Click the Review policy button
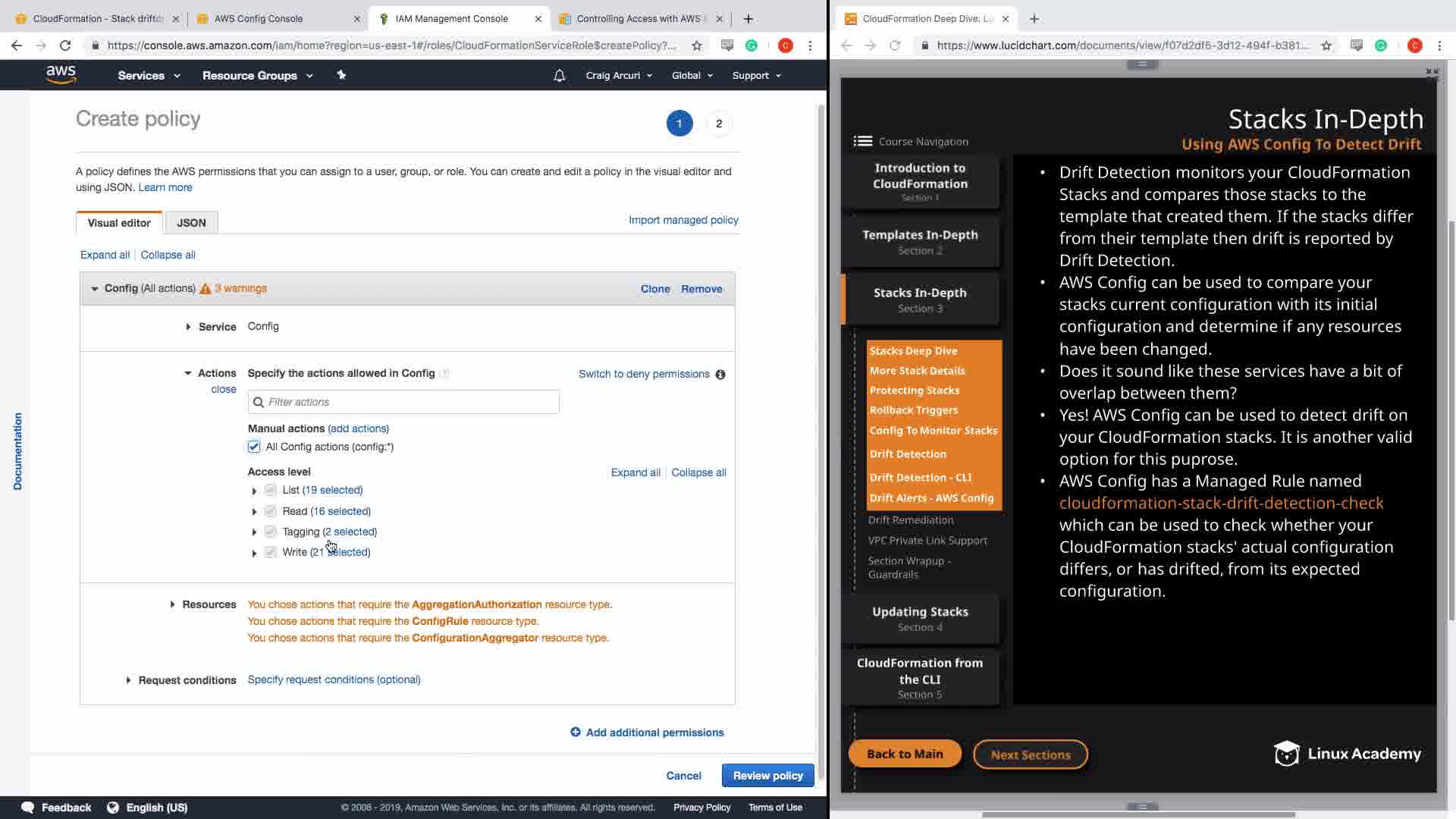Viewport: 1456px width, 819px height. [767, 776]
